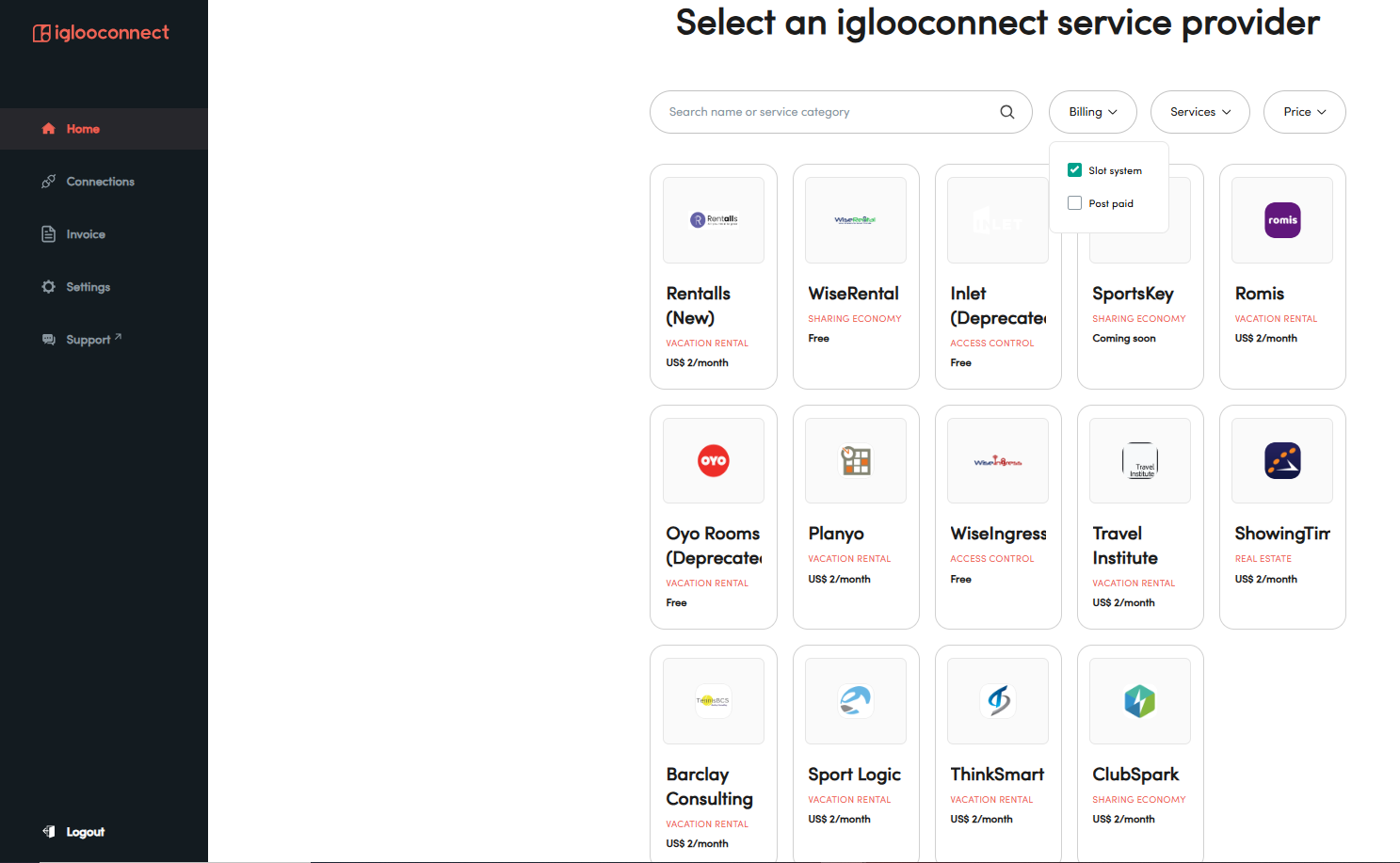Select the WiseIngress logo thumbnail

coord(998,461)
